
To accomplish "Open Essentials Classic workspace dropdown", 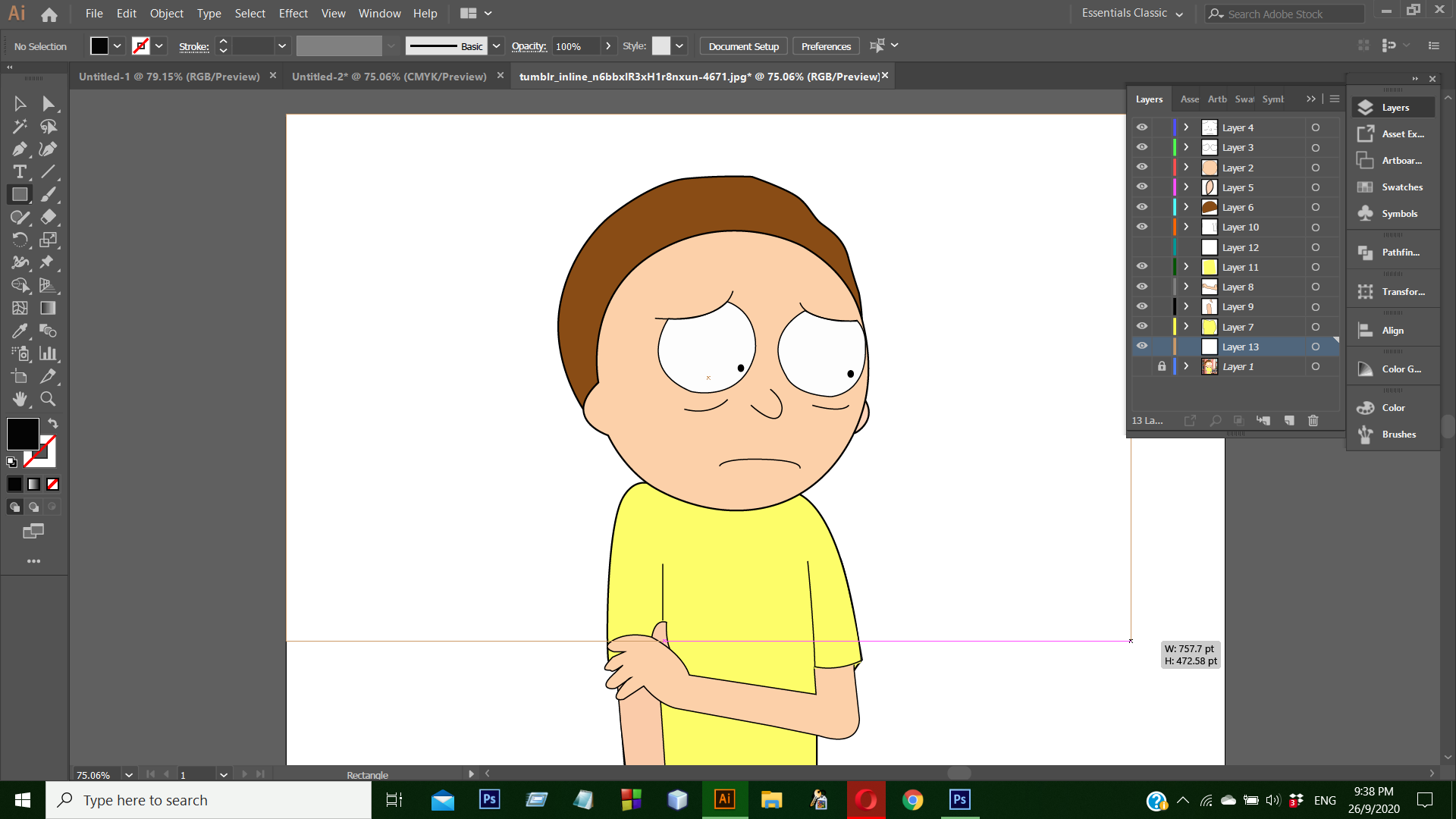I will 1131,14.
